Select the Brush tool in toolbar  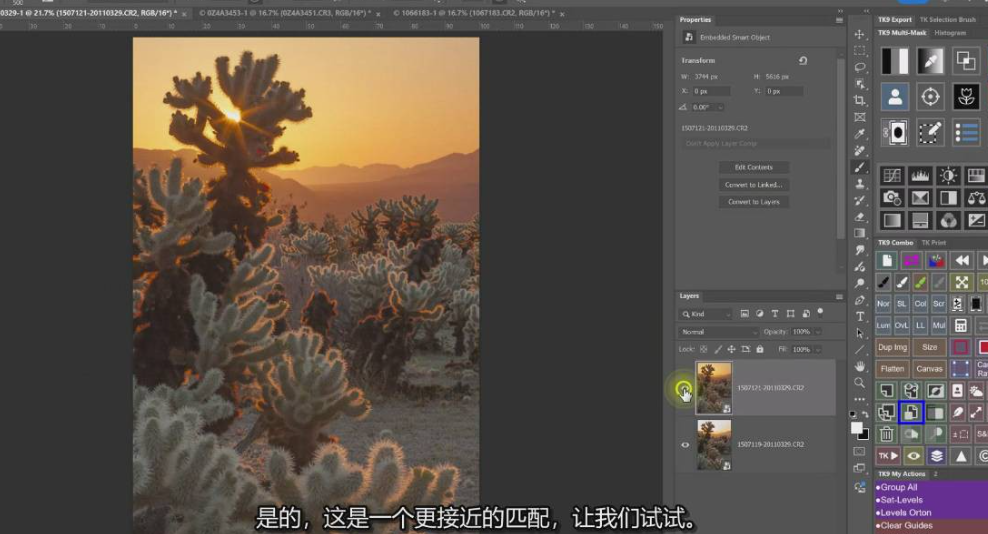coord(859,167)
